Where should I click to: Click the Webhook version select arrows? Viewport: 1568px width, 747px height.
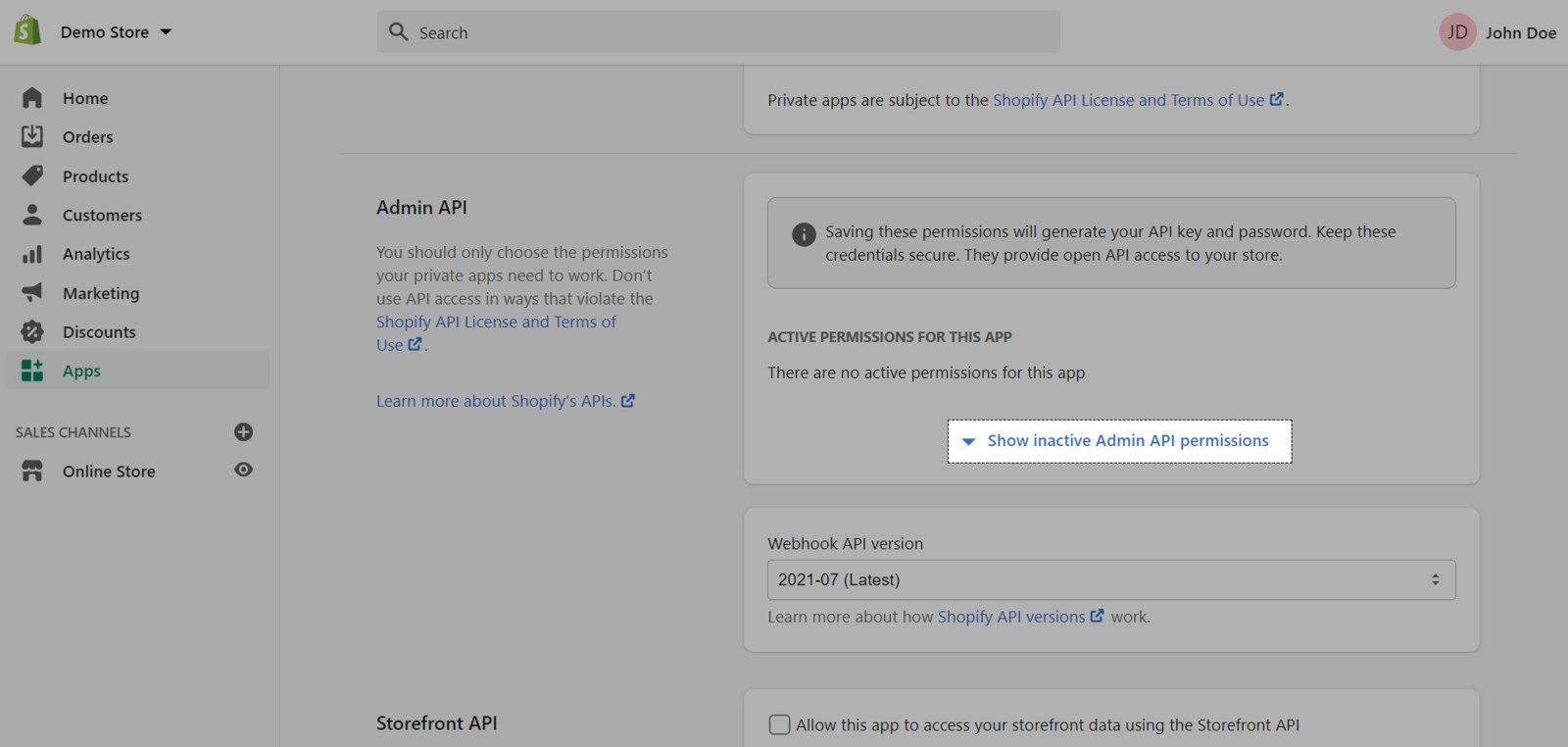coord(1435,579)
